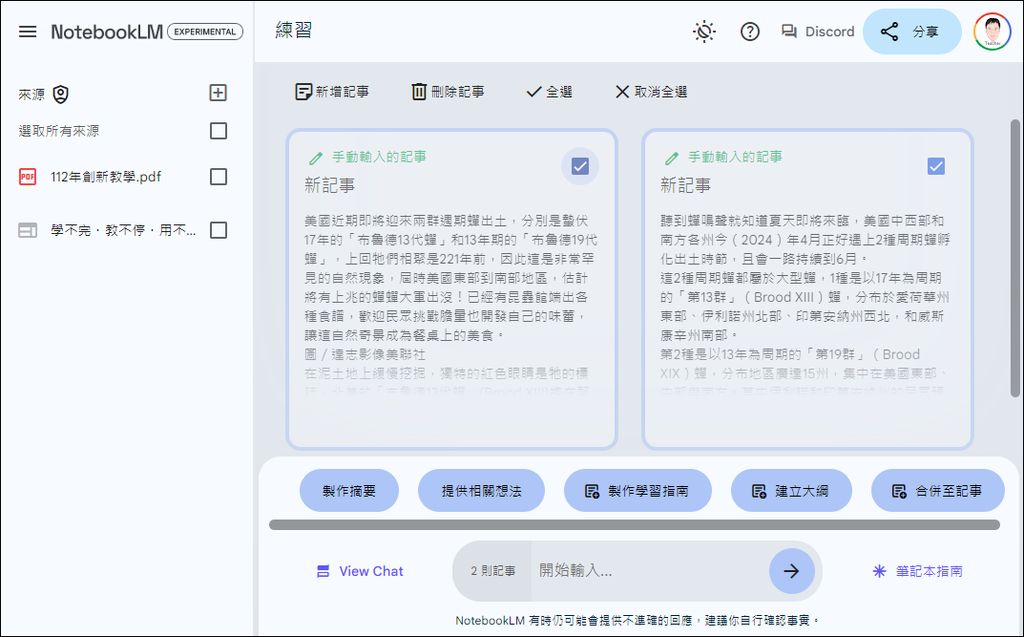This screenshot has width=1024, height=637.
Task: Click pencil icon on first note card
Action: point(316,158)
